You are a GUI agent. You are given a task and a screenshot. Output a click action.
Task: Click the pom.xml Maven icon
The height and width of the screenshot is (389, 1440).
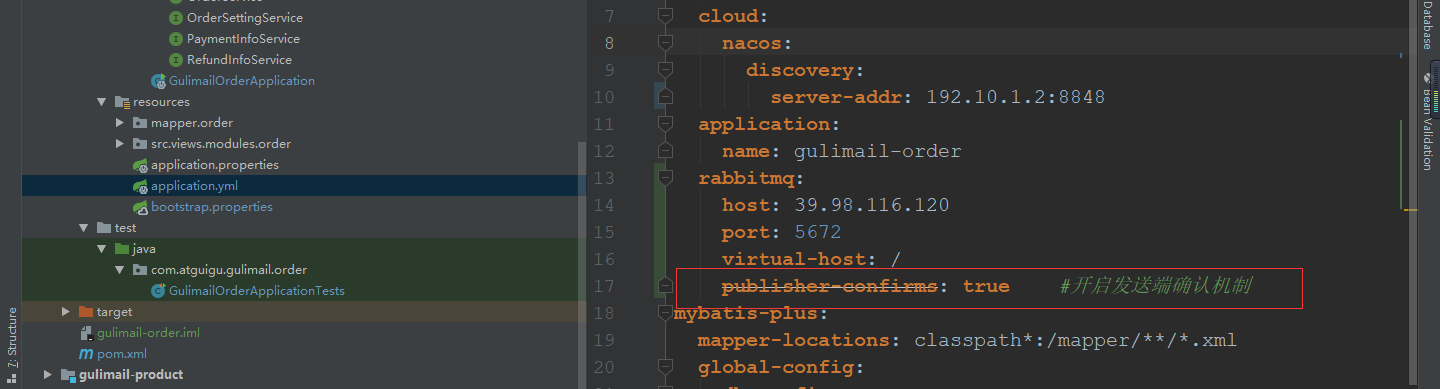tap(87, 354)
